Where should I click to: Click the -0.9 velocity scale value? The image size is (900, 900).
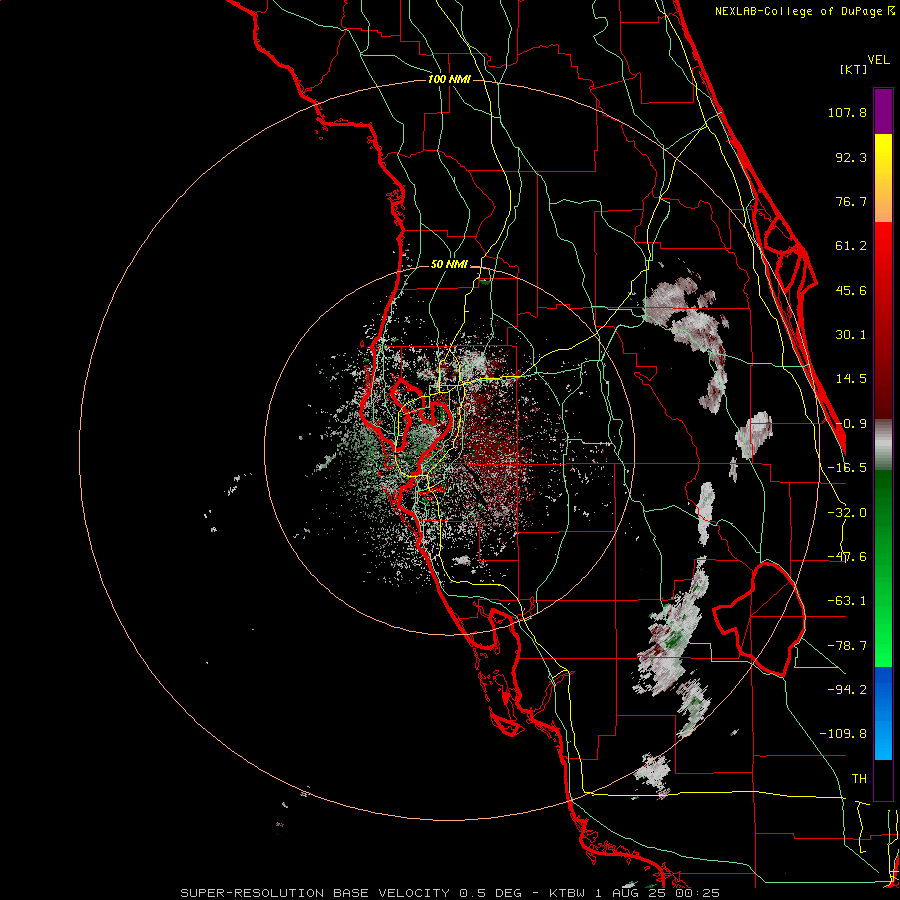(x=851, y=424)
